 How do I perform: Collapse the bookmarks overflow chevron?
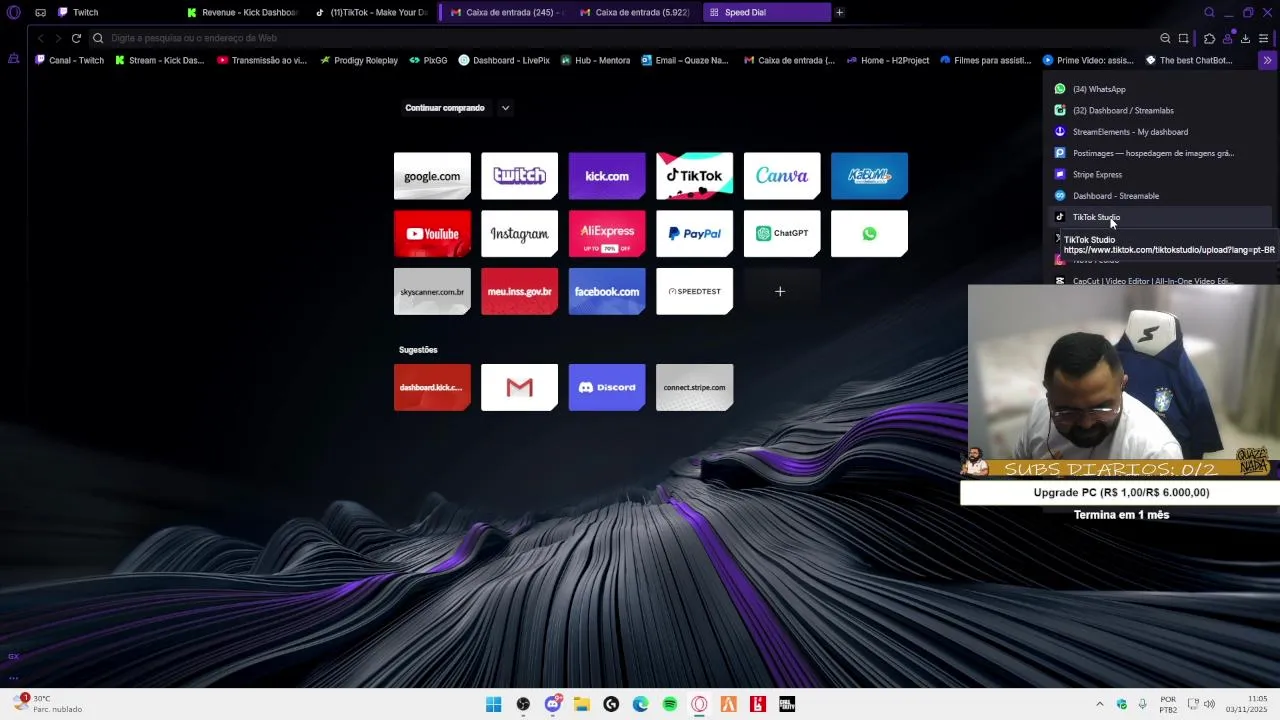point(1267,60)
